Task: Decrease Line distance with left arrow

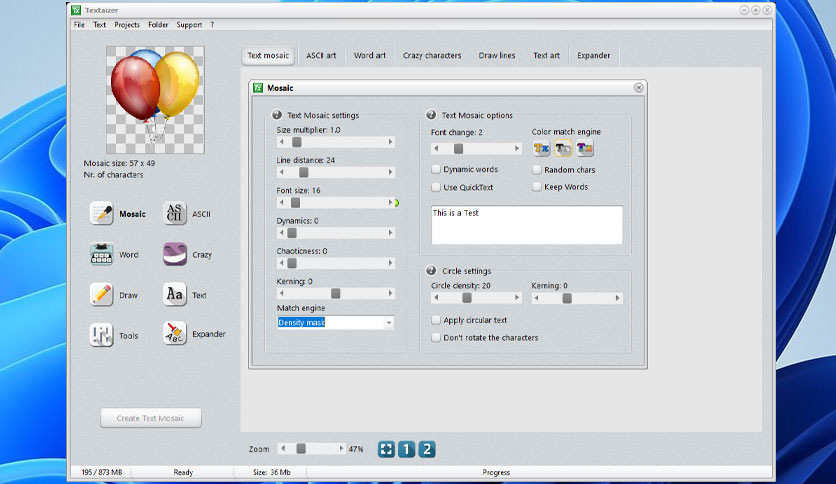Action: tap(282, 172)
